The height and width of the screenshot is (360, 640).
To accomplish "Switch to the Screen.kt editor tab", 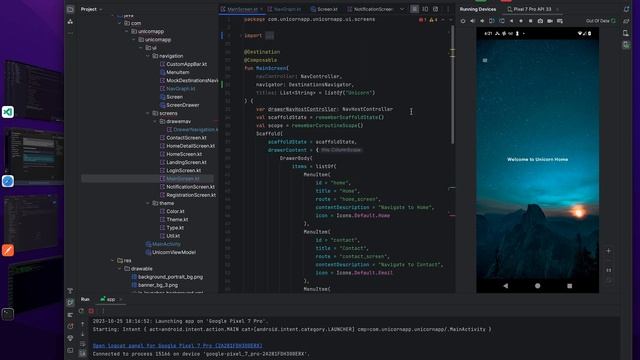I will (324, 9).
